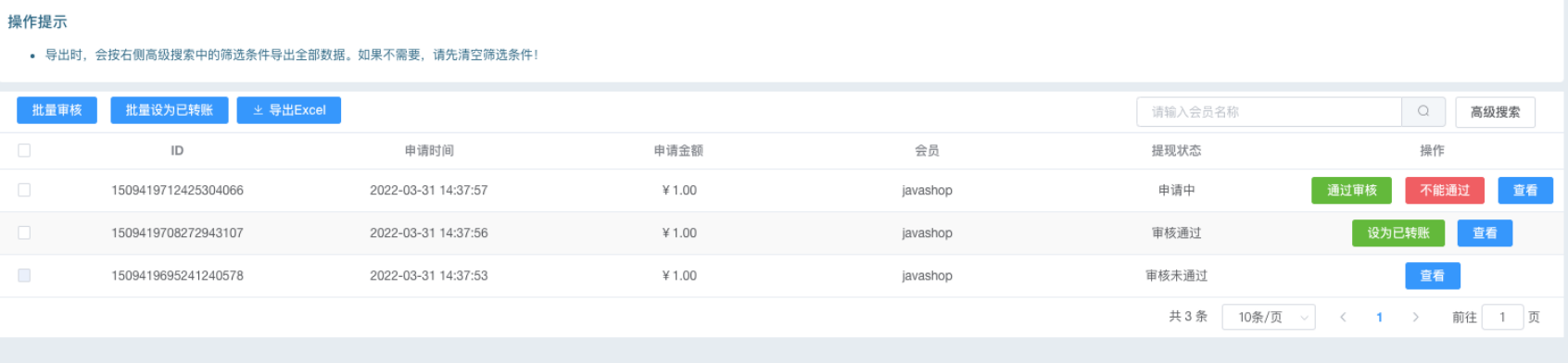Screen dimensions: 1568x363
Task: Check the row 1509419712425304066 checkbox
Action: (x=24, y=190)
